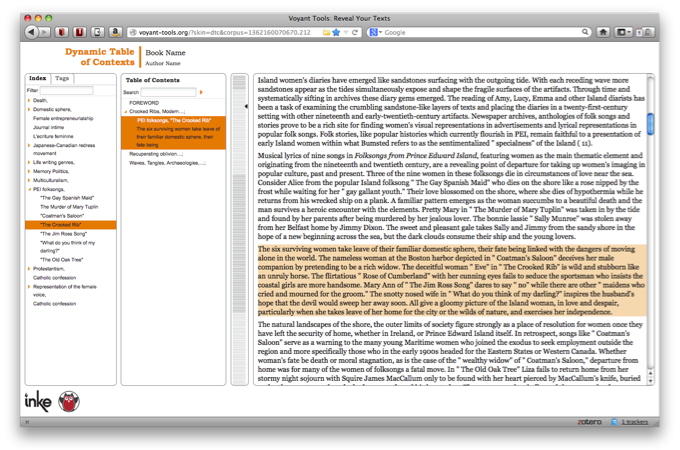Click the Book Name title
The height and width of the screenshot is (450, 680).
(x=165, y=53)
